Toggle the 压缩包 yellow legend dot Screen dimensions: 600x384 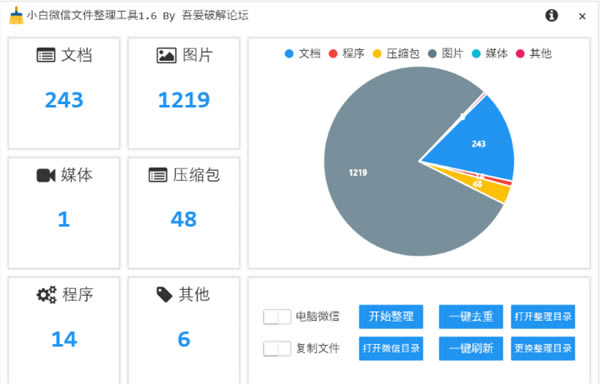tap(377, 54)
